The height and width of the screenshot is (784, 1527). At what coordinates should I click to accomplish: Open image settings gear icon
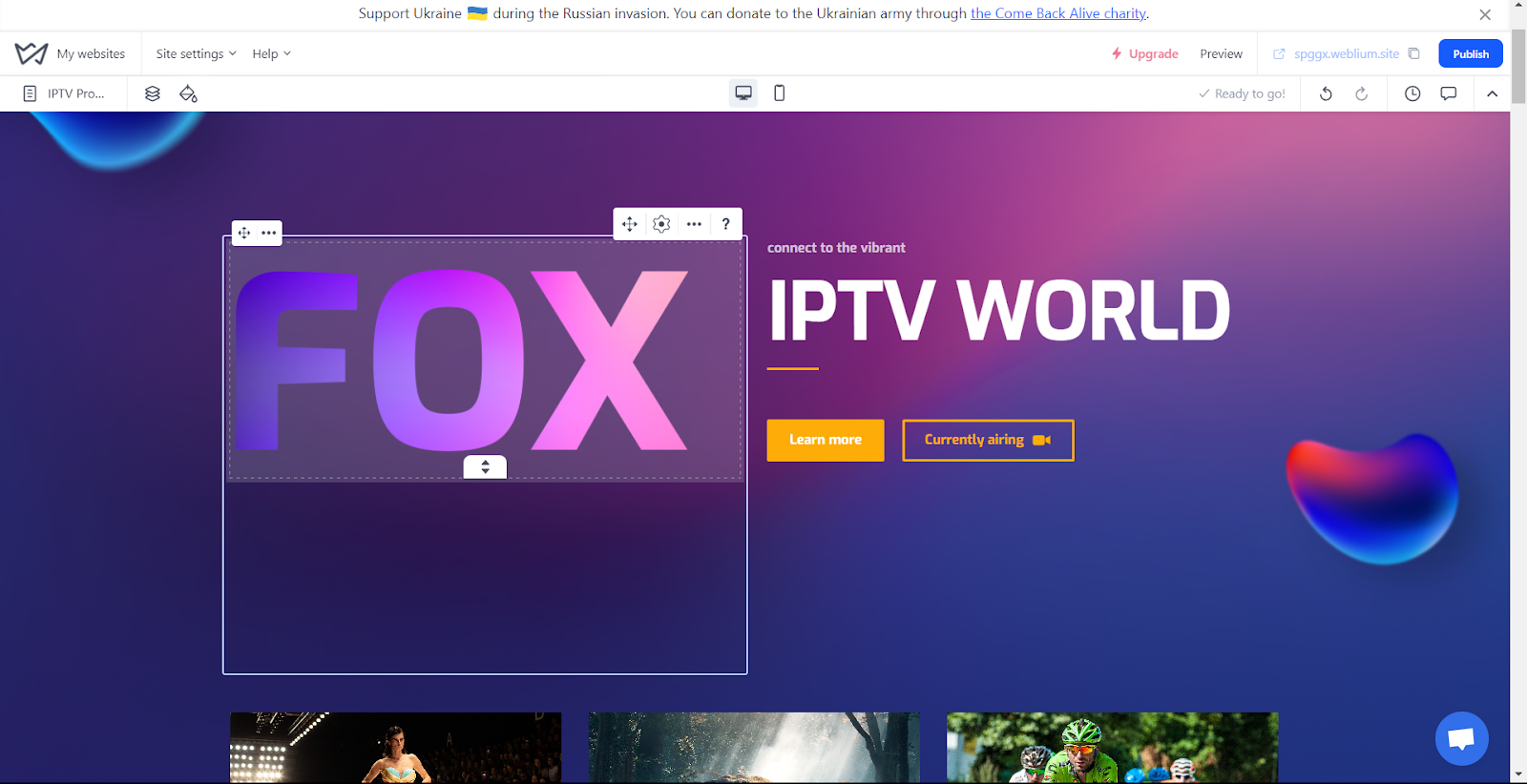[661, 224]
